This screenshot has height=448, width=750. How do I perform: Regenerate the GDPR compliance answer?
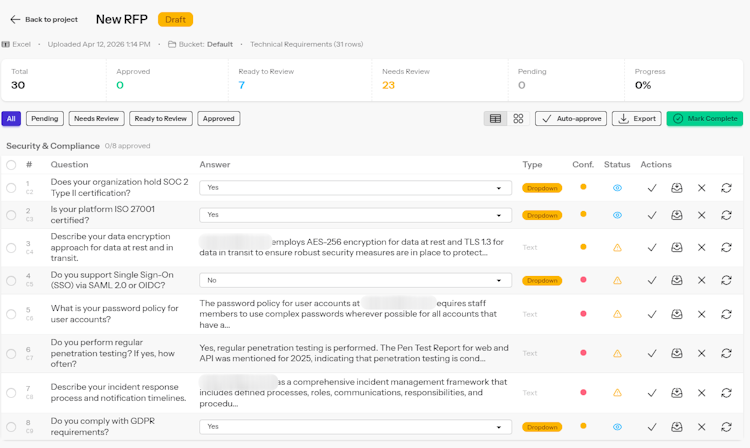point(726,426)
